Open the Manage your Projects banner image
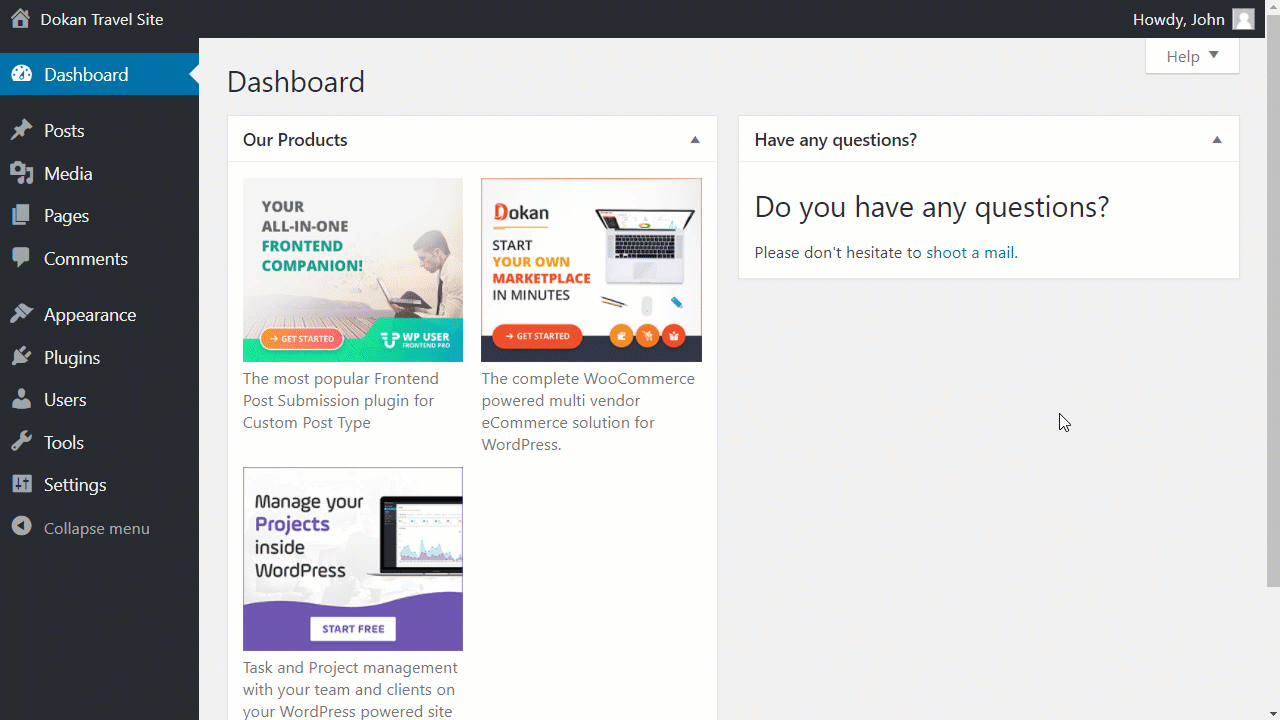 [353, 559]
